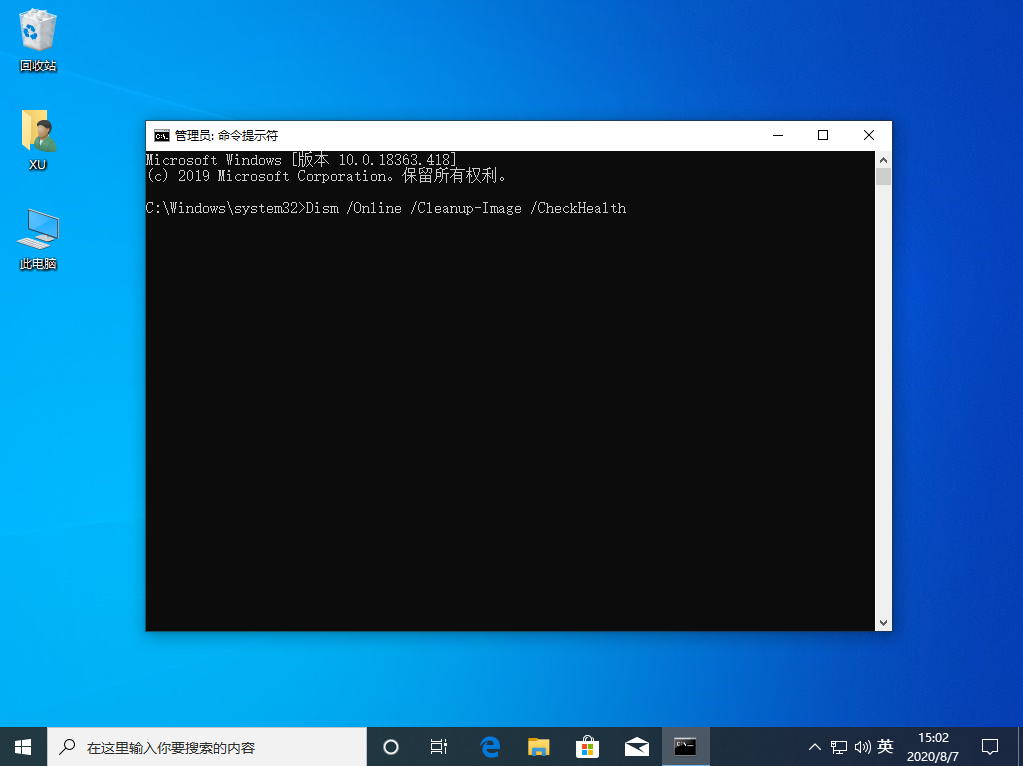Open Microsoft Store from the taskbar

(587, 746)
